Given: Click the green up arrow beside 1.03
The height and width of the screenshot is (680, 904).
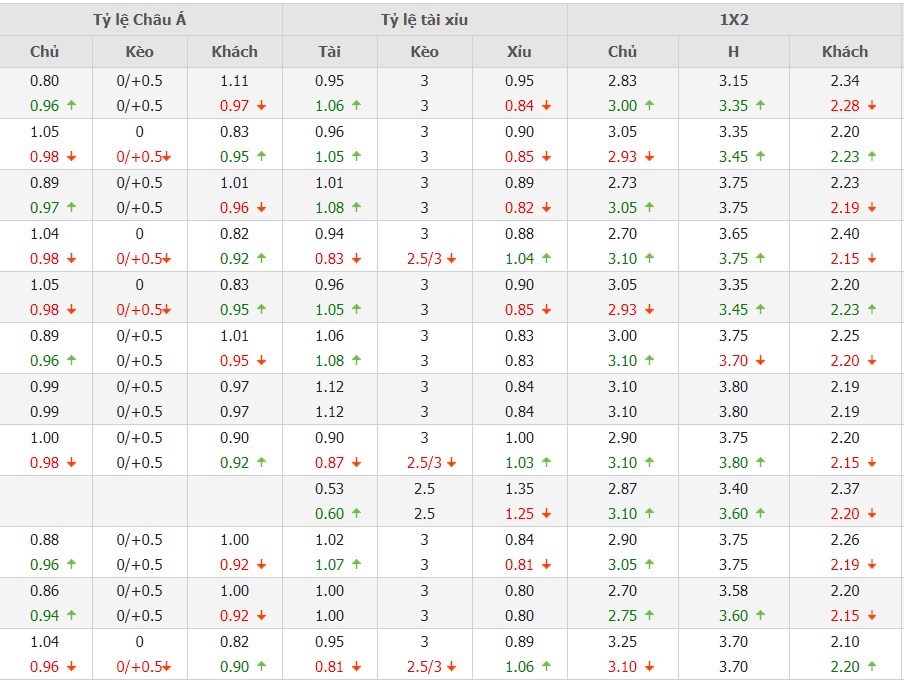Looking at the screenshot, I should pos(547,463).
